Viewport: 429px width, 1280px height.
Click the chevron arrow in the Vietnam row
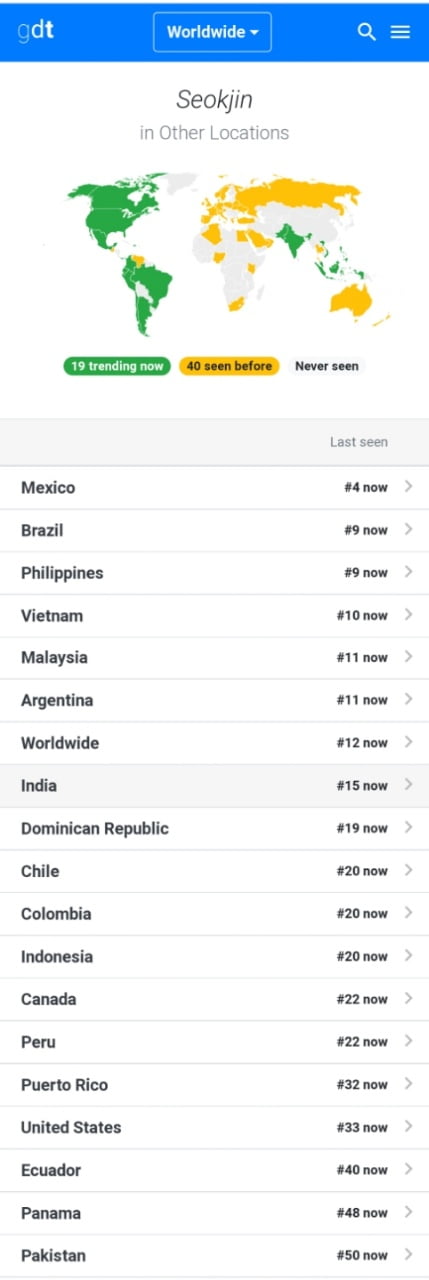tap(408, 615)
